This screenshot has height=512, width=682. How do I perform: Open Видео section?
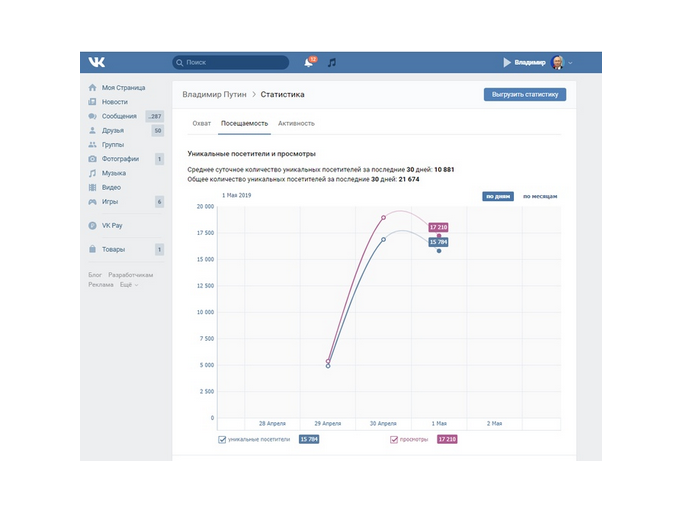111,187
